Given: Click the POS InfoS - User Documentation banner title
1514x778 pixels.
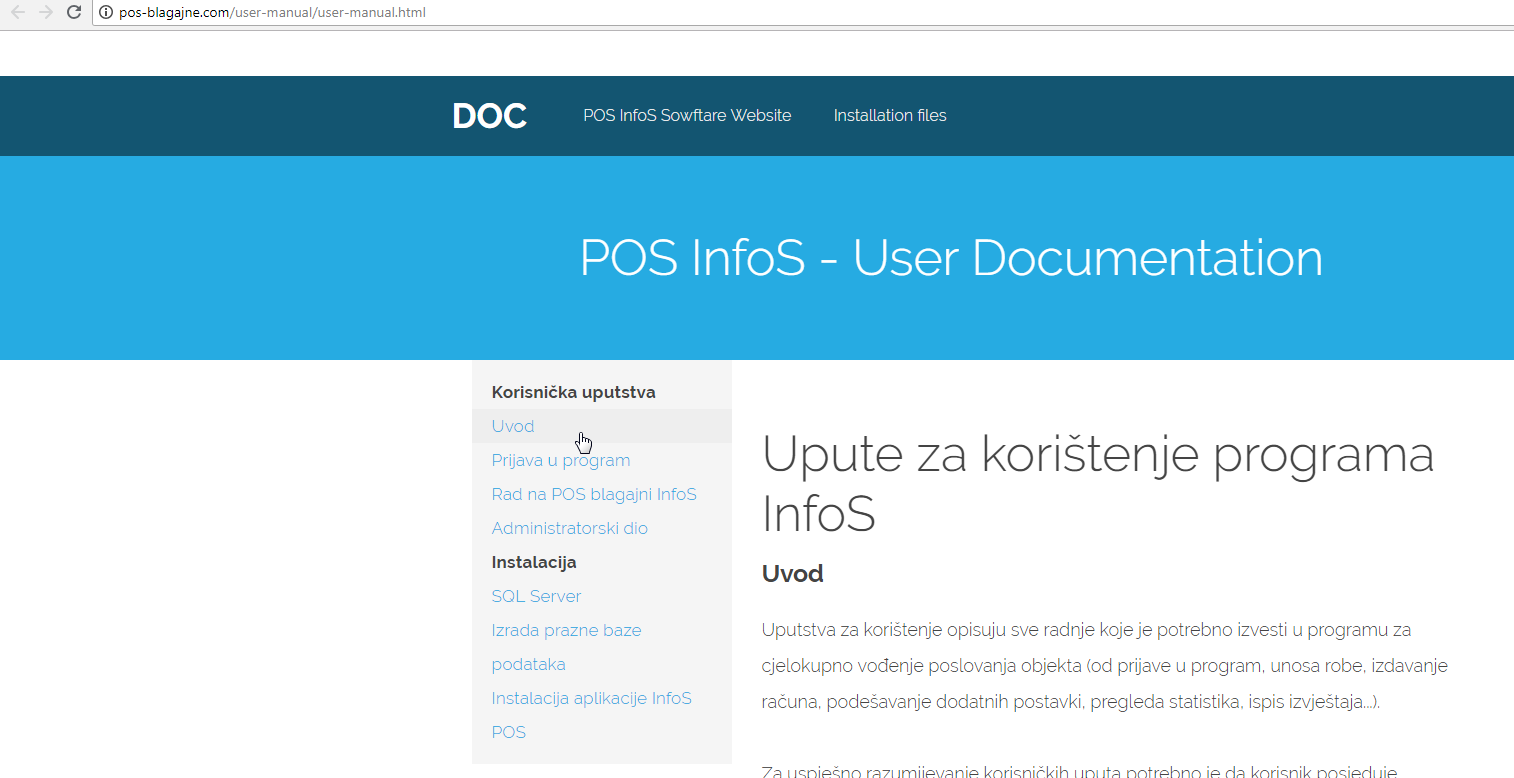Looking at the screenshot, I should [951, 258].
